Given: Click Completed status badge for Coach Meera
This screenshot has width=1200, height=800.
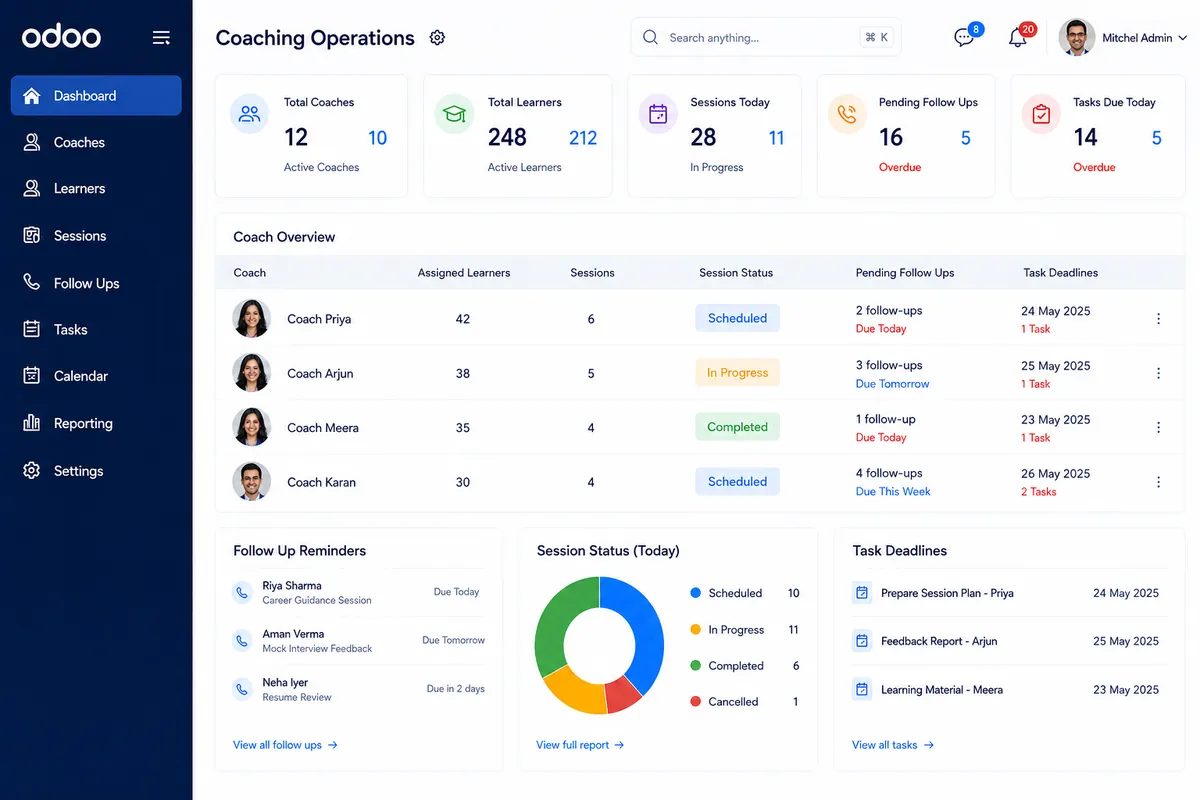Looking at the screenshot, I should pos(737,427).
